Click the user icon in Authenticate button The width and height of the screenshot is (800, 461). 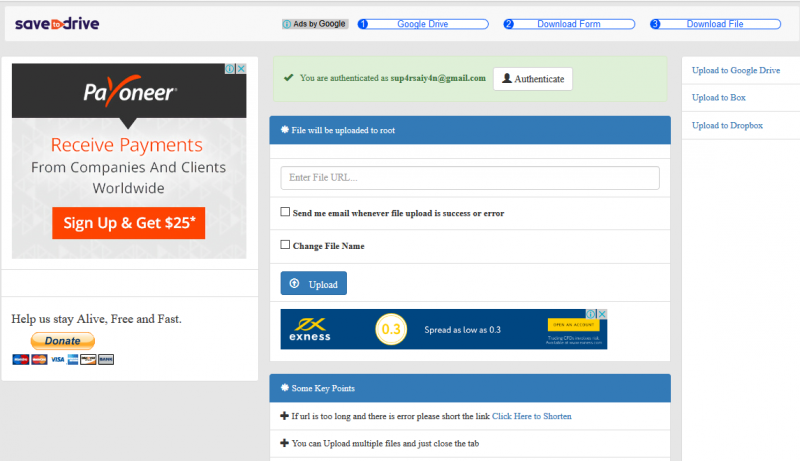pyautogui.click(x=507, y=78)
